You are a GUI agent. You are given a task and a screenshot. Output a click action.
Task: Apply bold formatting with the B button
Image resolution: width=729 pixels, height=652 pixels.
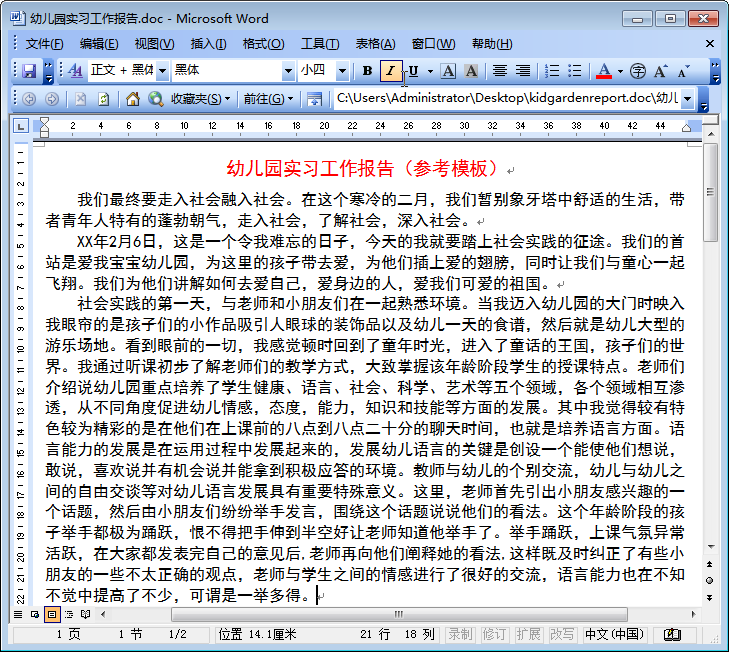tap(367, 71)
